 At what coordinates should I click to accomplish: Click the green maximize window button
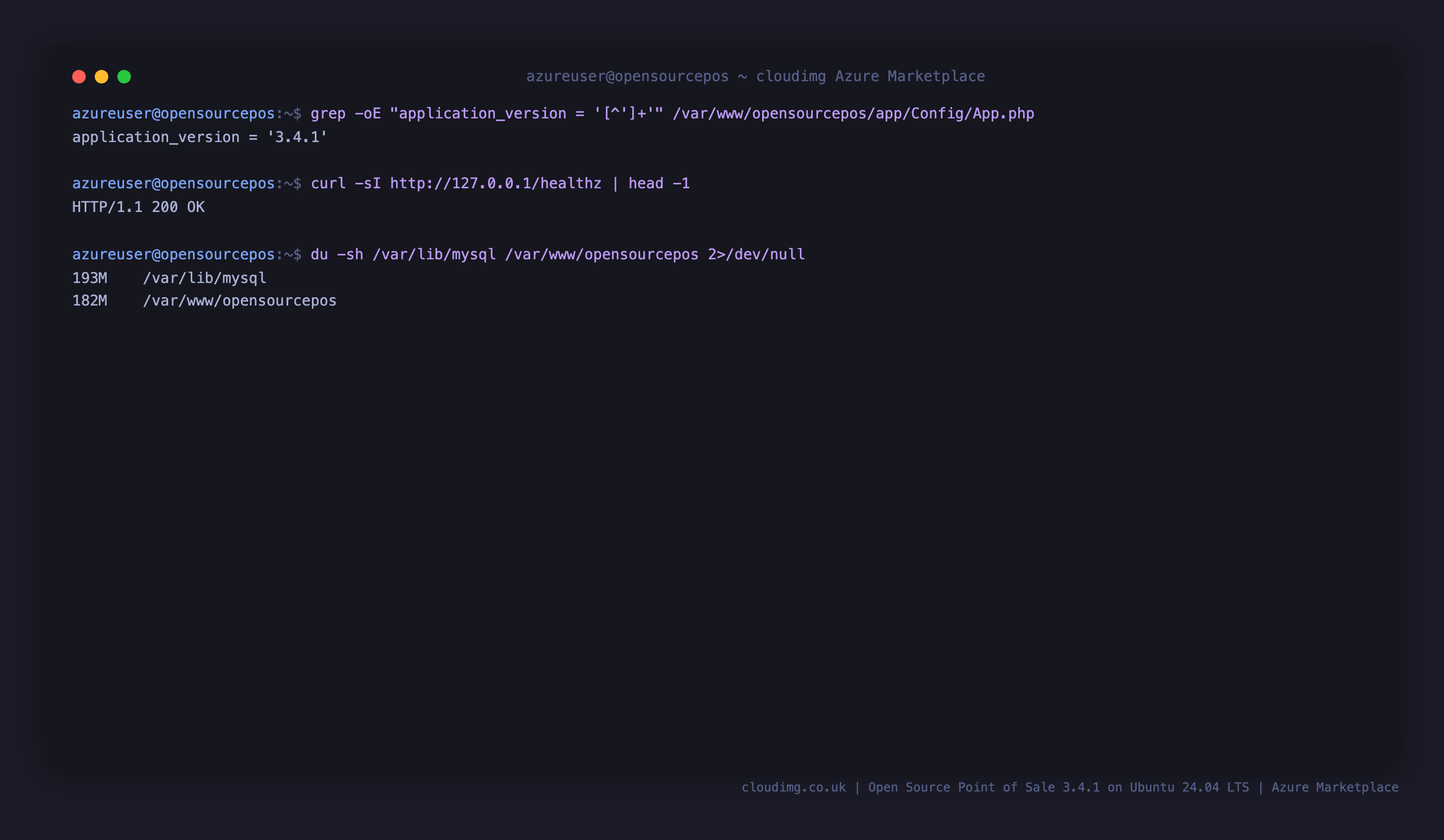124,77
